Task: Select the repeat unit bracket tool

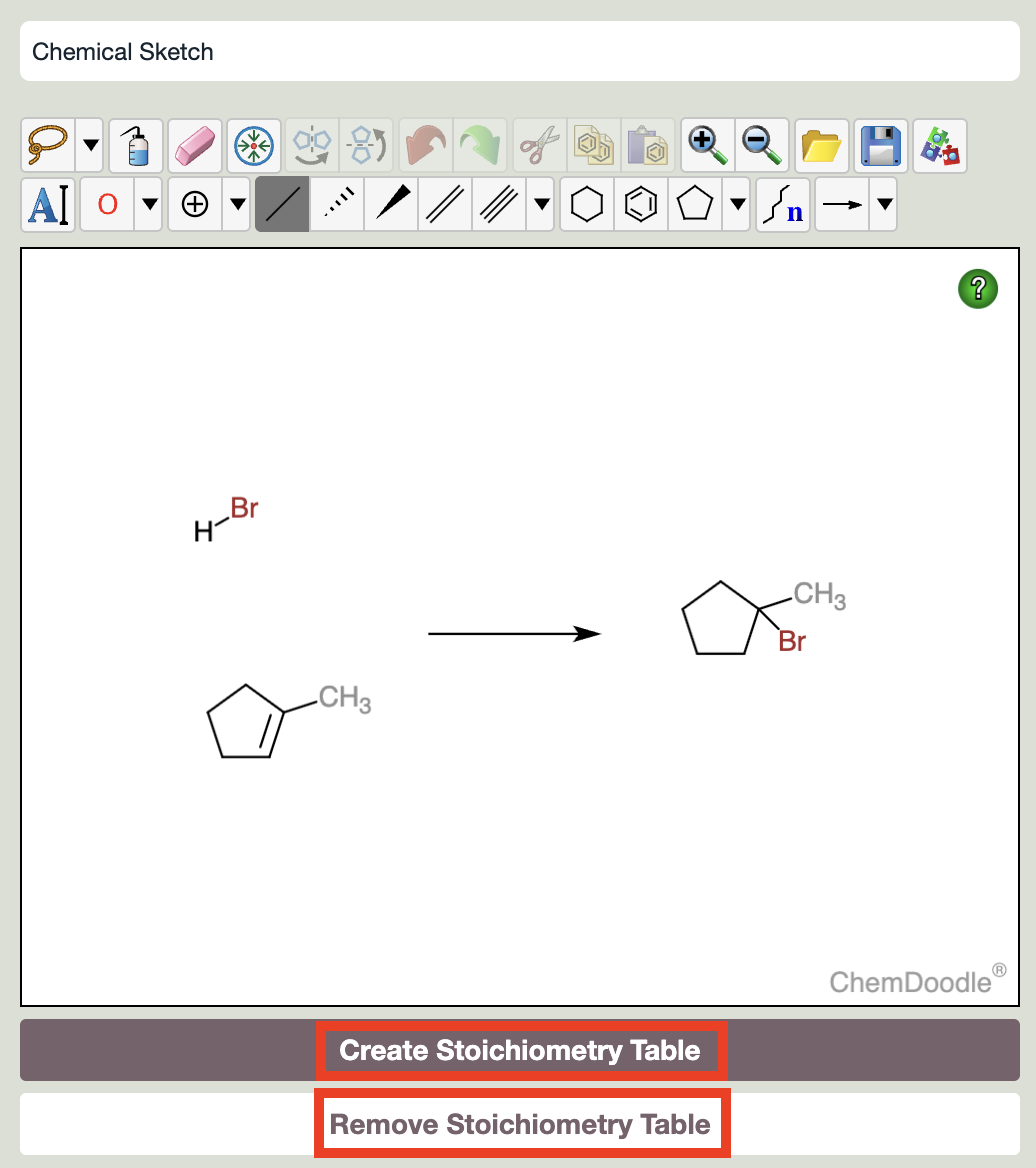Action: tap(783, 204)
